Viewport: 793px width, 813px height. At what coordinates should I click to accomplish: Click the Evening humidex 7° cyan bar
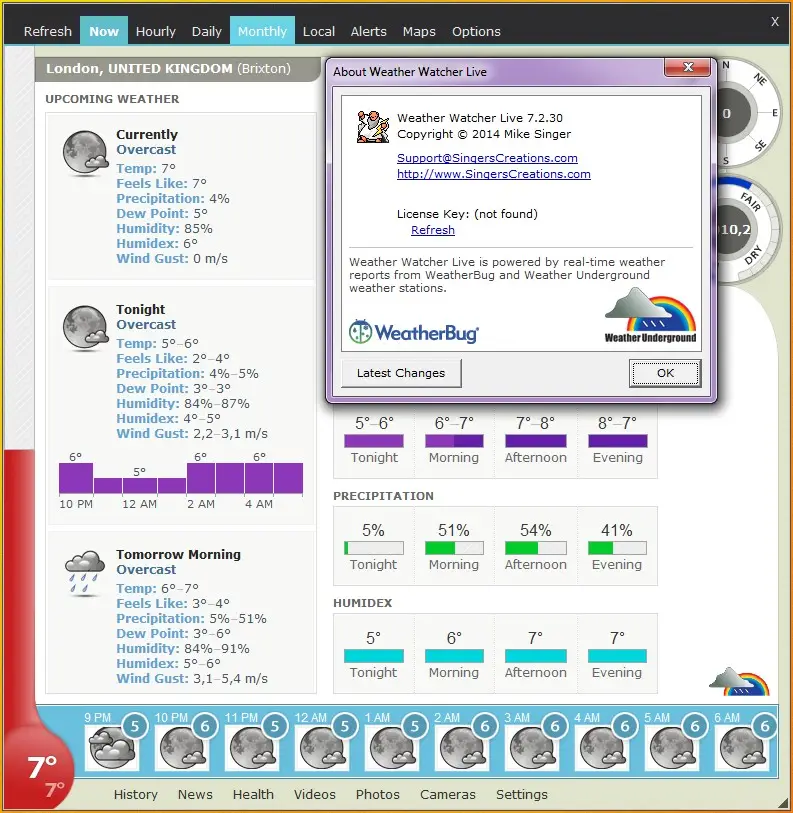[617, 656]
